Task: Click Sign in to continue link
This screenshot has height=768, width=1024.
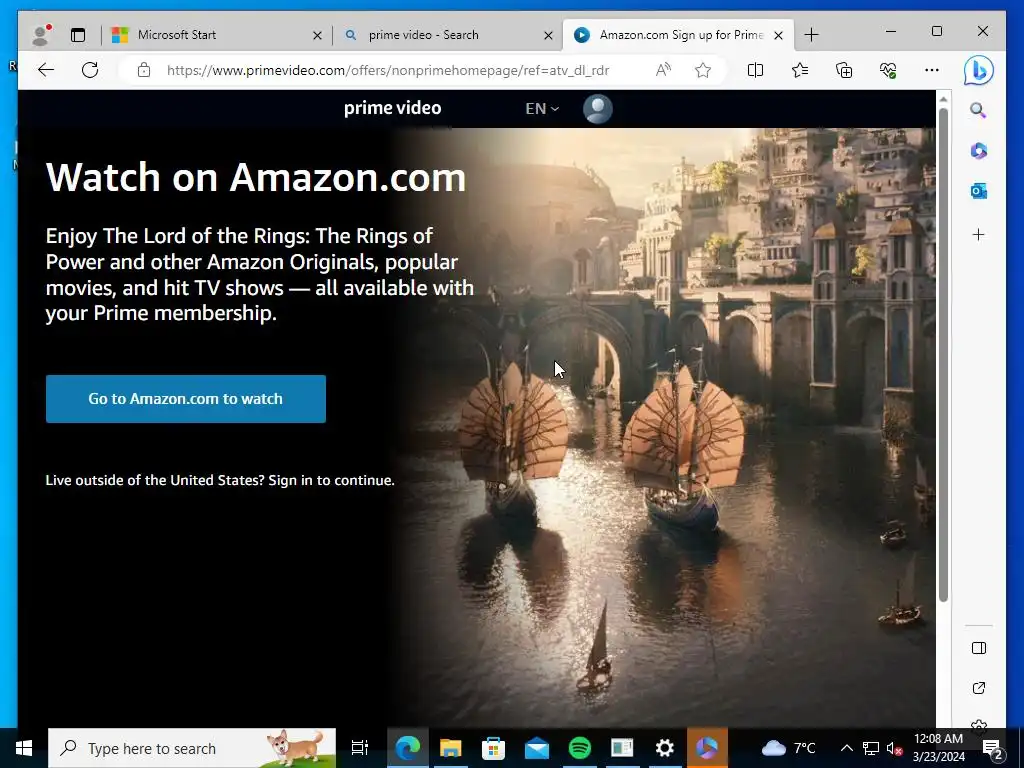Action: [331, 480]
